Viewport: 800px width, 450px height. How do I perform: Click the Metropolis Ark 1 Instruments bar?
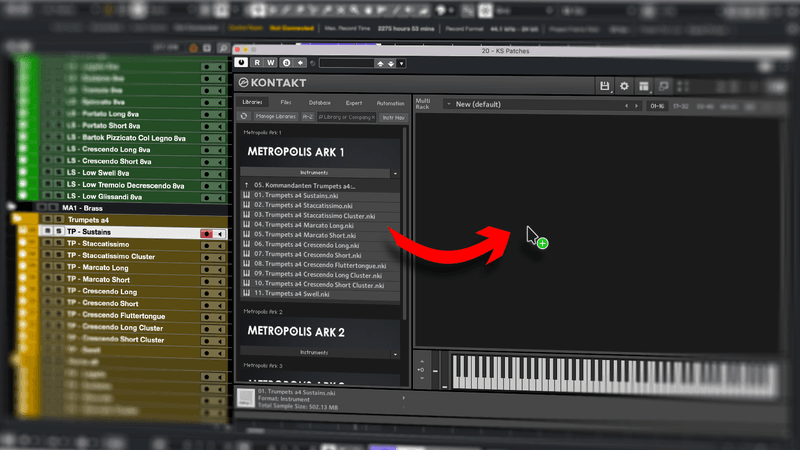pos(314,173)
